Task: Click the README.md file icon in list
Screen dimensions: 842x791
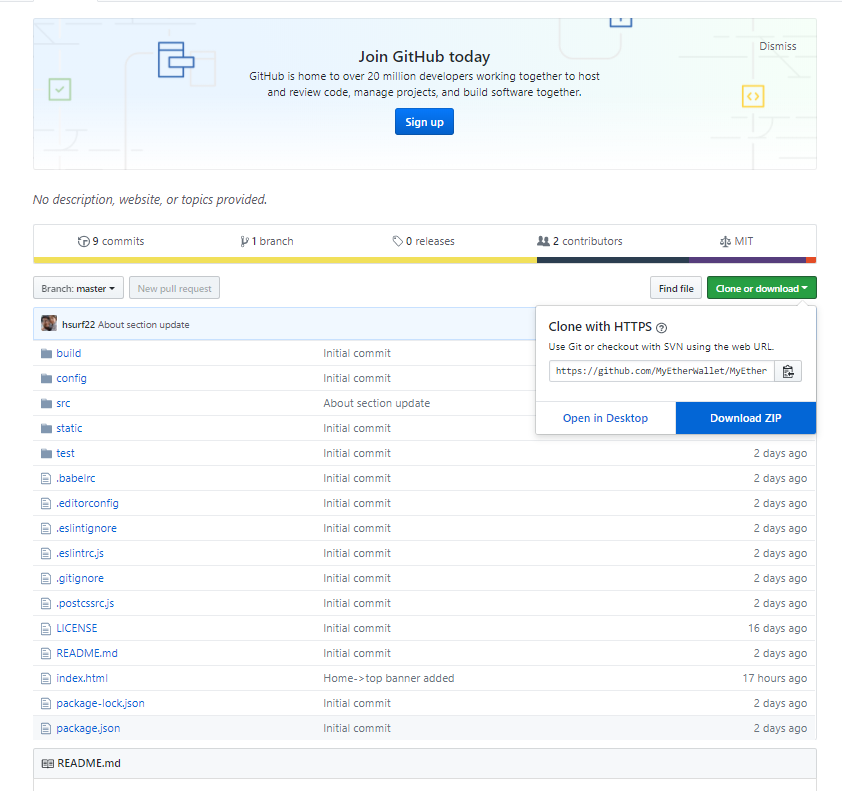Action: pos(46,654)
